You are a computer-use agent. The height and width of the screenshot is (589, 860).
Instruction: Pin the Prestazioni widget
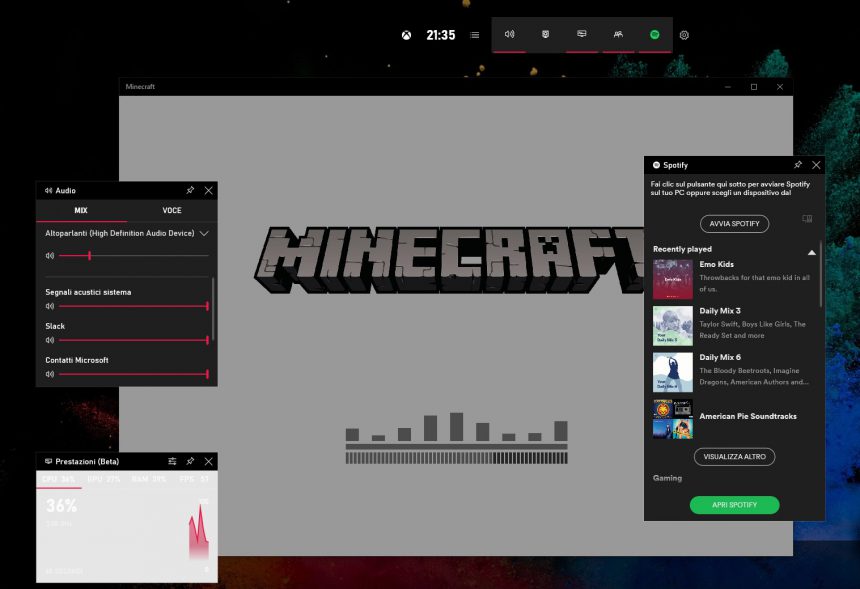[190, 461]
